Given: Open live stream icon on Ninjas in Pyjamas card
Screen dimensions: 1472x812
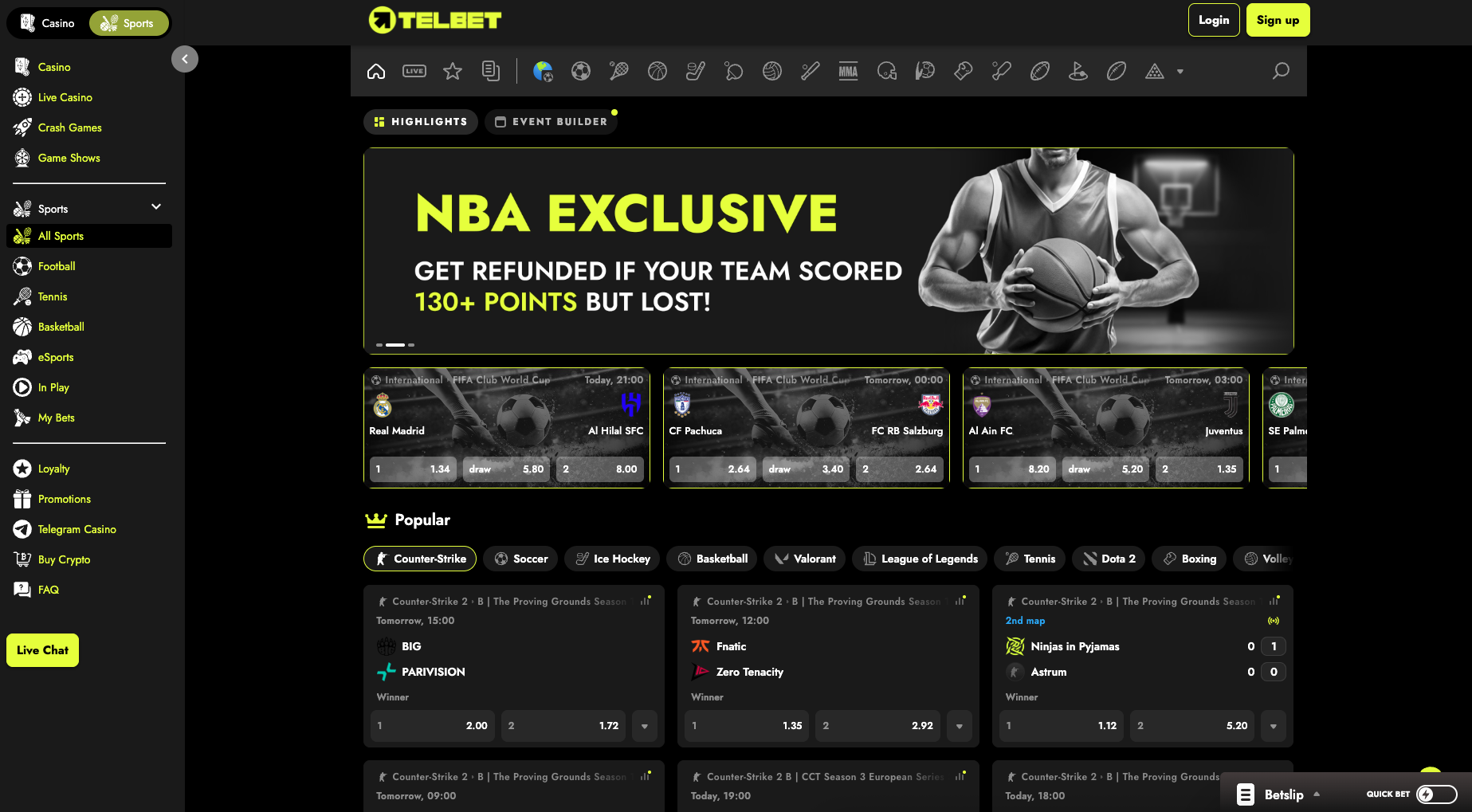Looking at the screenshot, I should click(x=1274, y=621).
